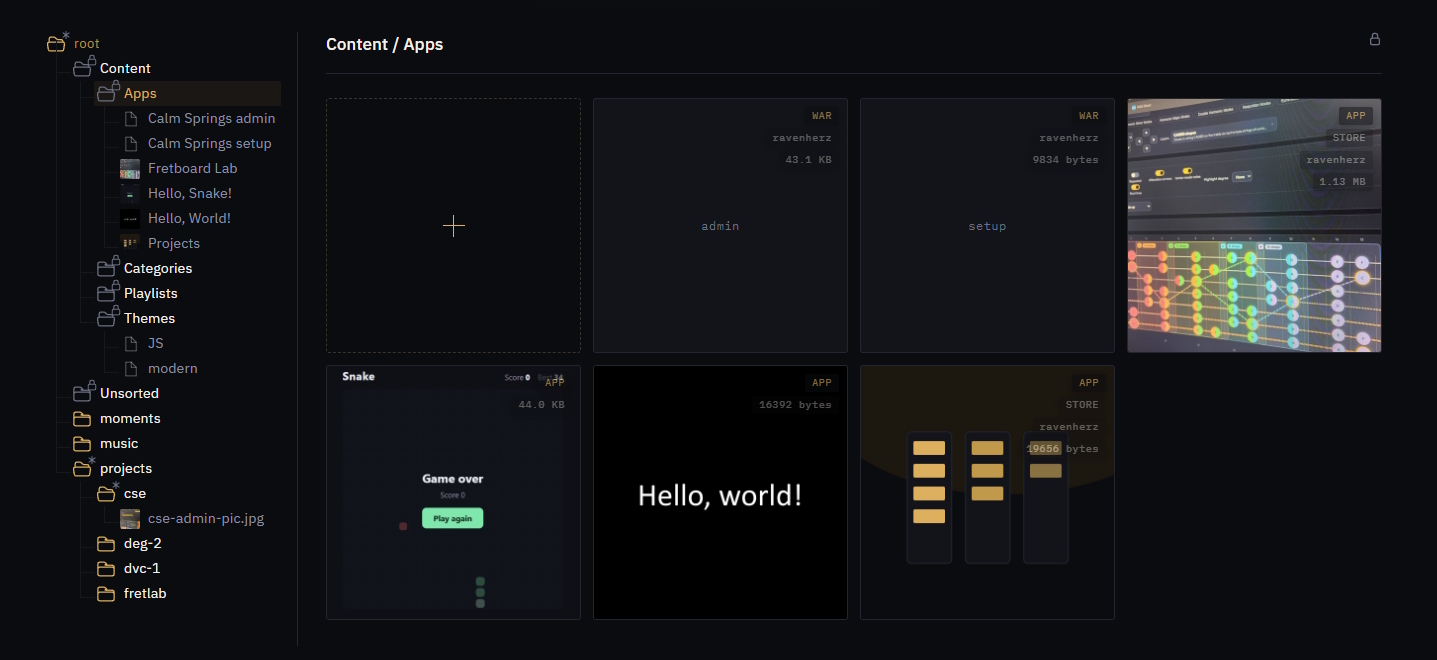Screen dimensions: 1437x660
Task: Open the Unsorted tree node
Action: click(x=129, y=393)
